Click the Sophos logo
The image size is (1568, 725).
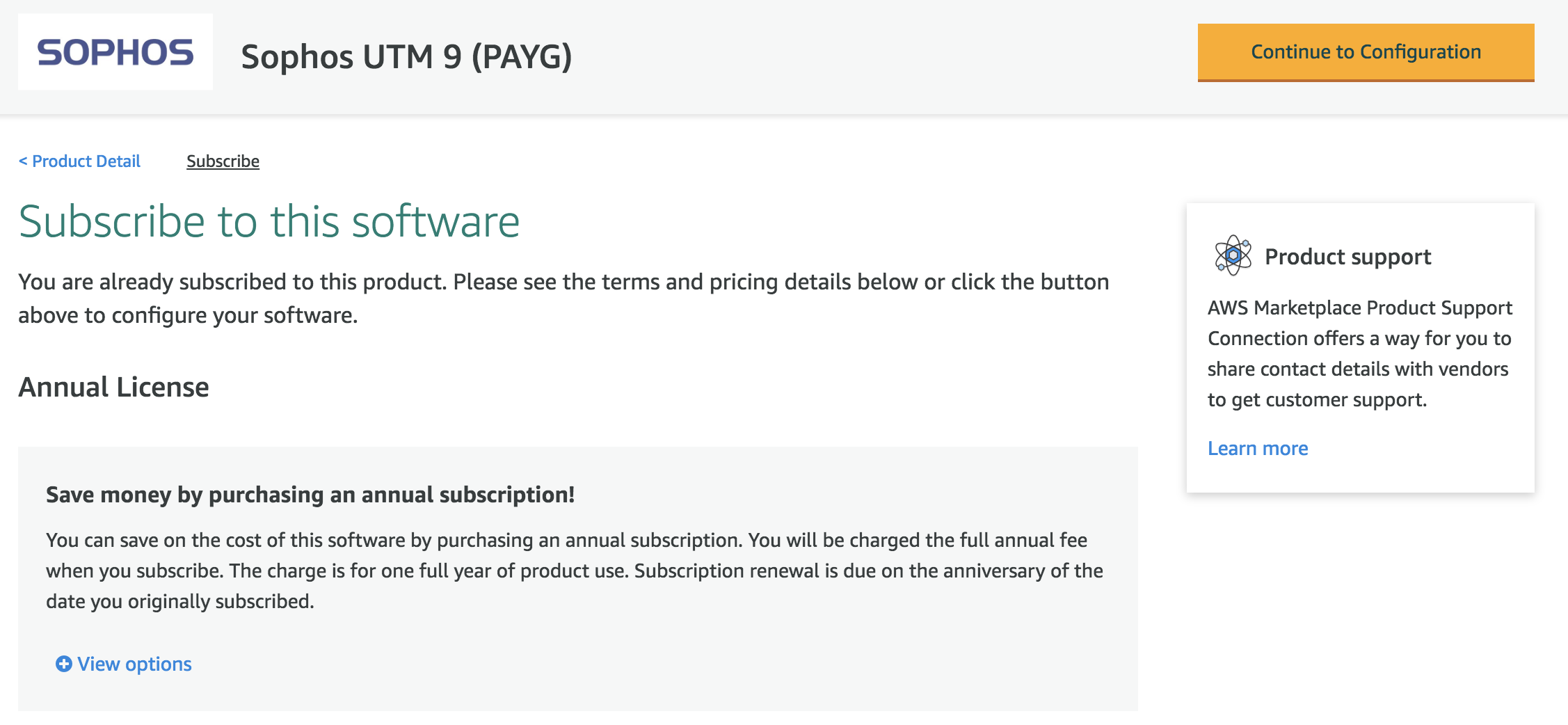click(115, 52)
